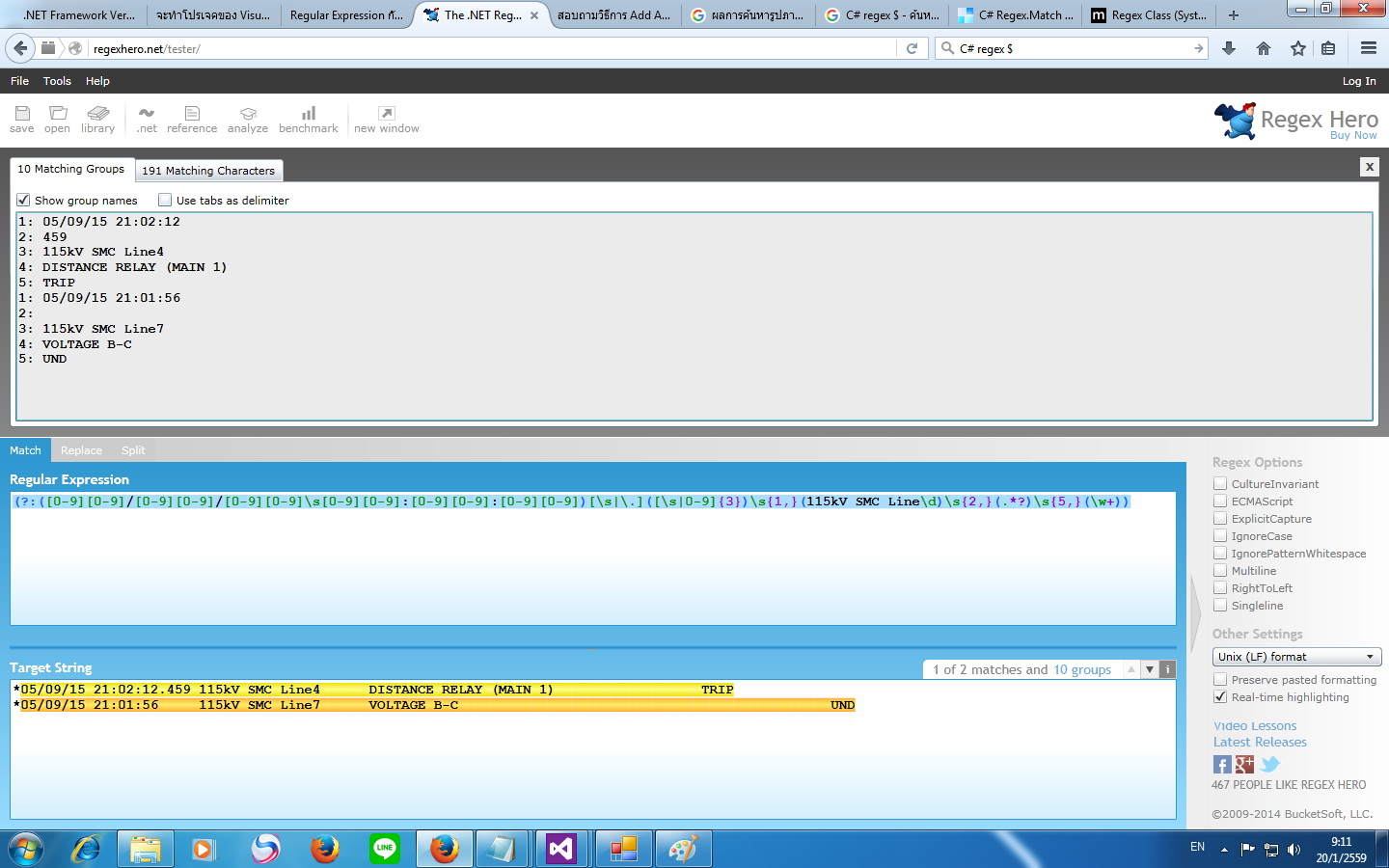Open the Latest Releases link
The image size is (1389, 868).
pyautogui.click(x=1260, y=742)
